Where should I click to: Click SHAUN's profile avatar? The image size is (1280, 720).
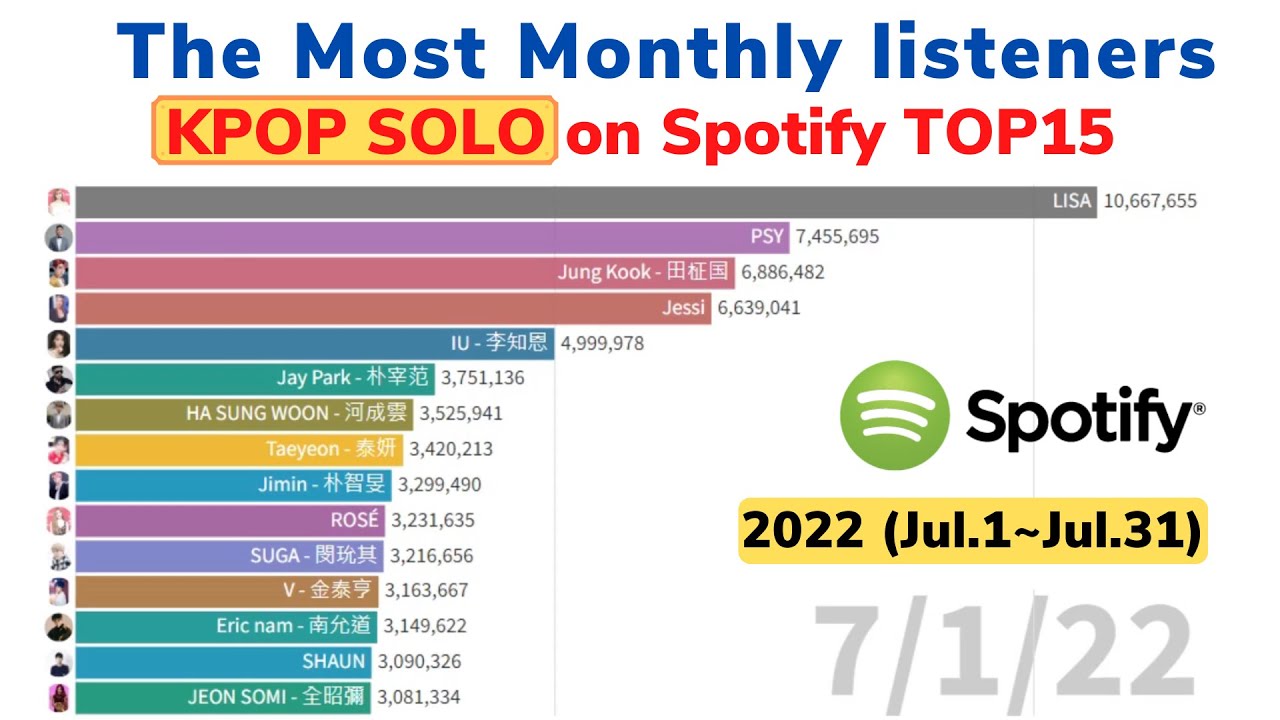[x=59, y=662]
